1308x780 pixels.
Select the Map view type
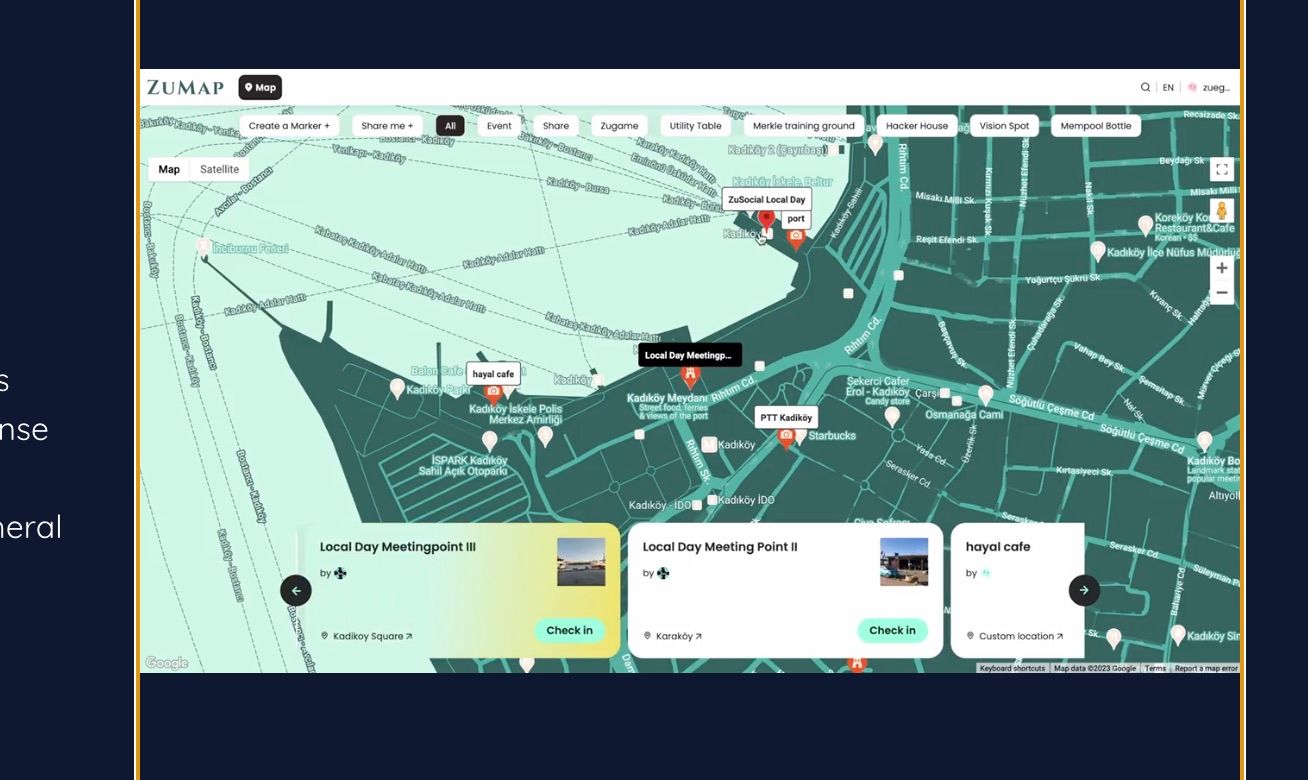click(x=169, y=170)
